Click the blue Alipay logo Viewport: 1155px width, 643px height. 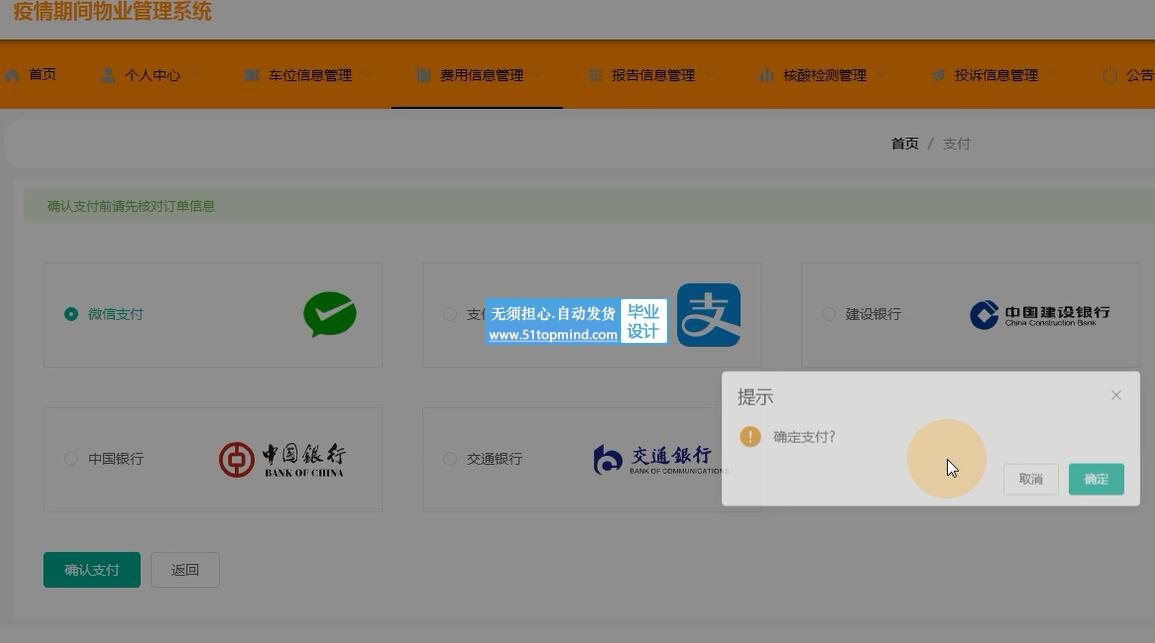(709, 315)
